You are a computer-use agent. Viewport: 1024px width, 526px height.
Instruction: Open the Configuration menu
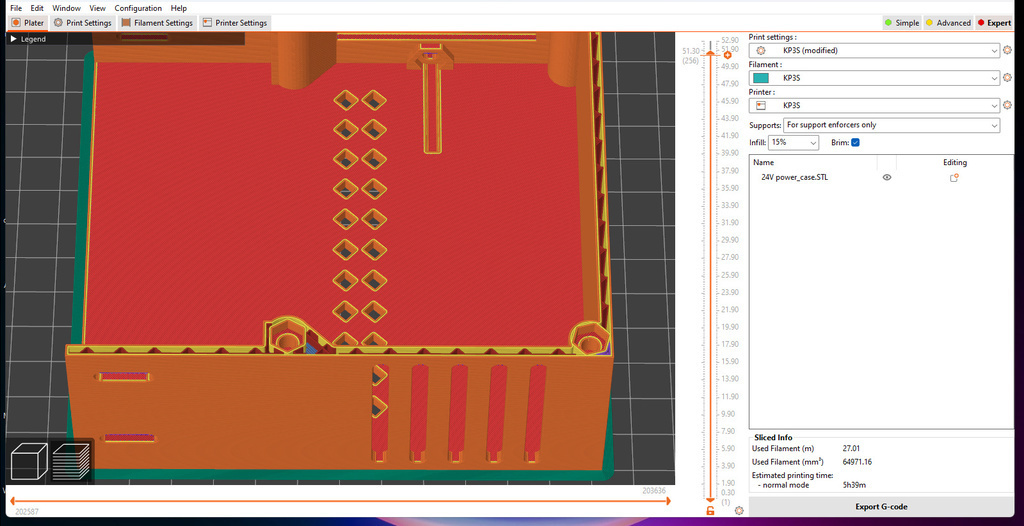coord(138,8)
